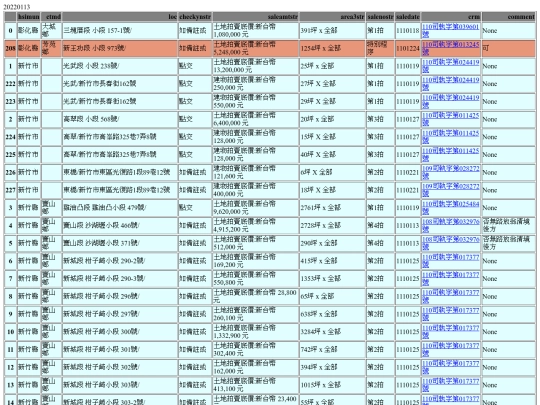Select price cell containing 1,332,900 元

pos(256,332)
